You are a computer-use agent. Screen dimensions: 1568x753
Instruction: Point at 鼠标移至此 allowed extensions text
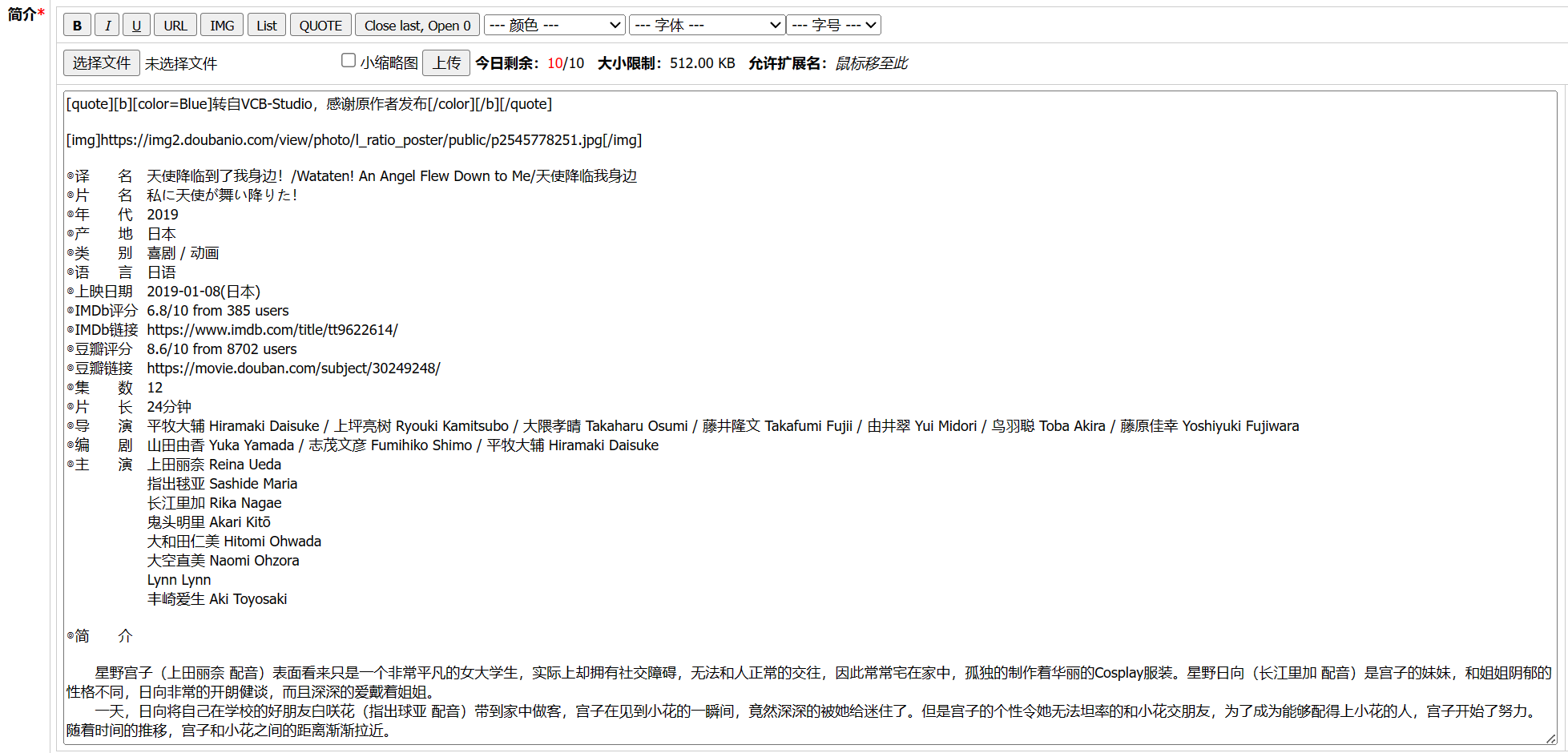tap(871, 63)
